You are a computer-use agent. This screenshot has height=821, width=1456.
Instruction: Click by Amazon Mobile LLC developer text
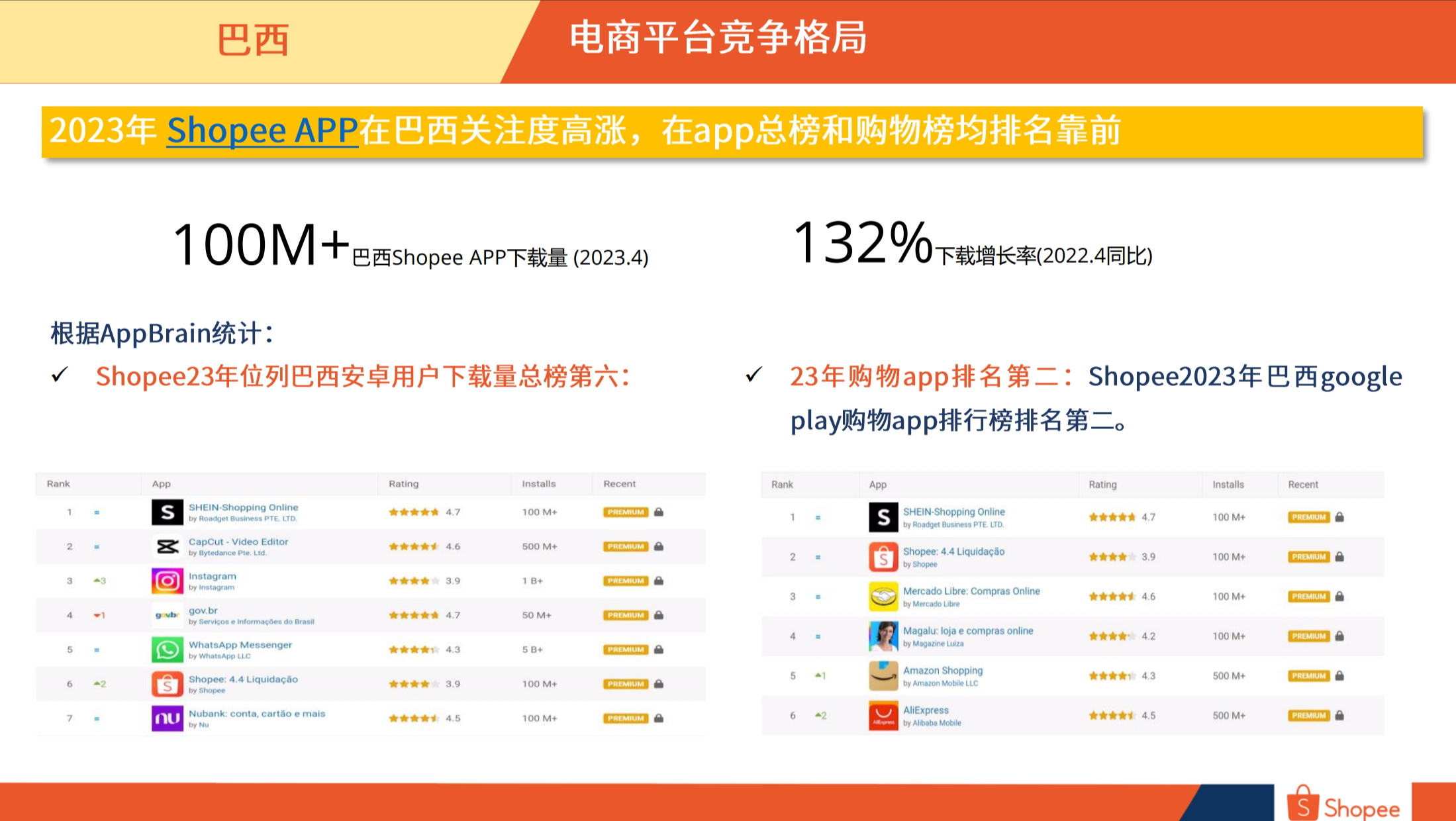[x=940, y=683]
